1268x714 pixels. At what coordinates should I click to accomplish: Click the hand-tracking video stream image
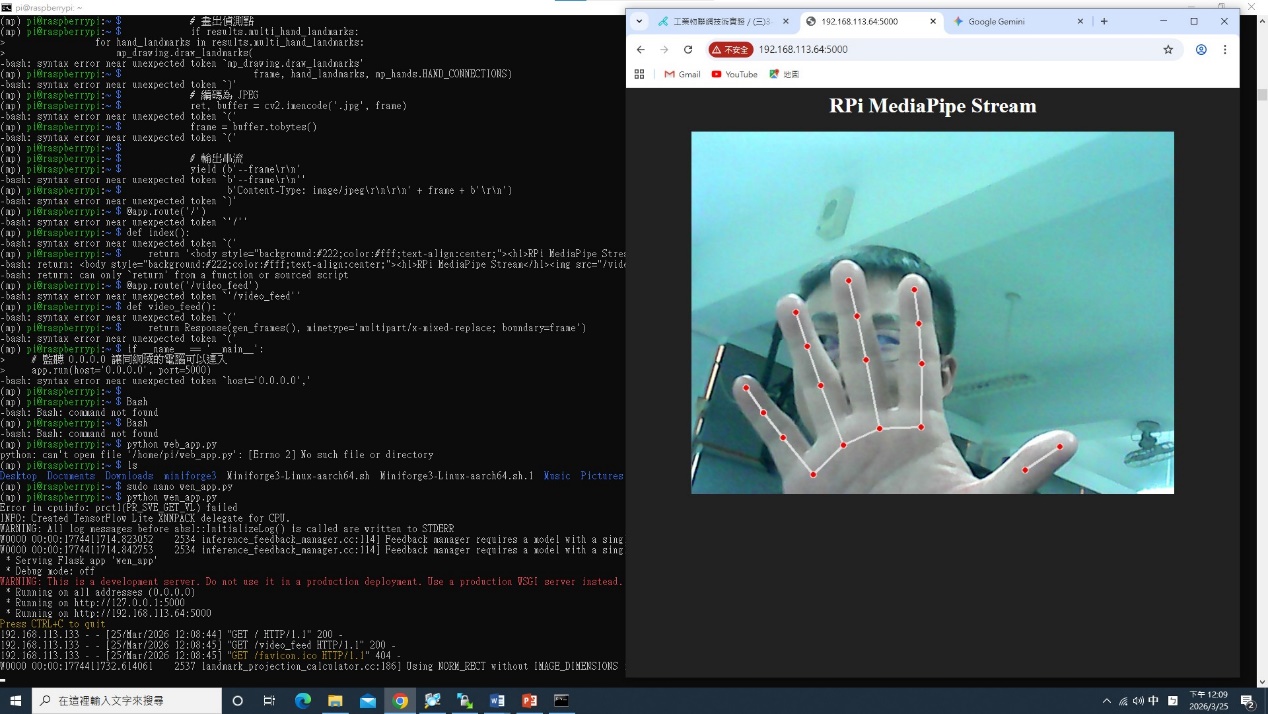click(932, 312)
